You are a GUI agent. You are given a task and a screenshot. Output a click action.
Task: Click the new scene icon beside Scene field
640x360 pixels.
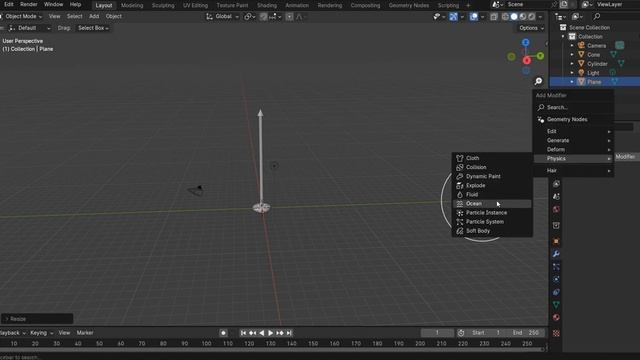[x=564, y=4]
